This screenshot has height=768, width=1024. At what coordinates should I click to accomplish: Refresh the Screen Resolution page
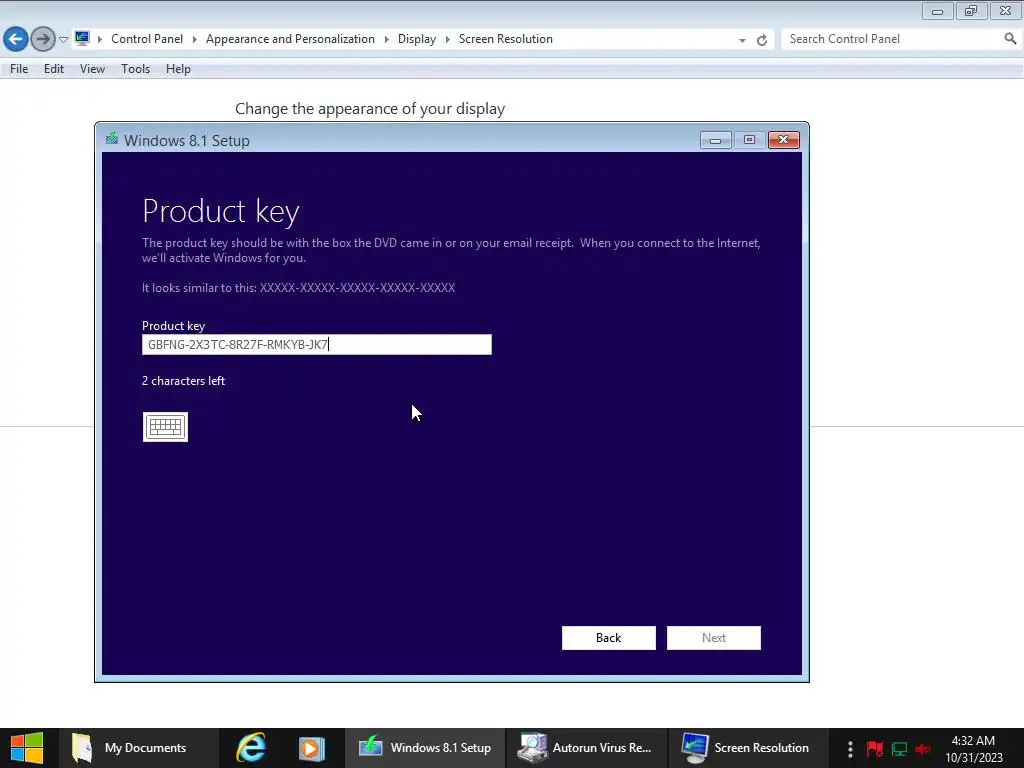point(761,40)
